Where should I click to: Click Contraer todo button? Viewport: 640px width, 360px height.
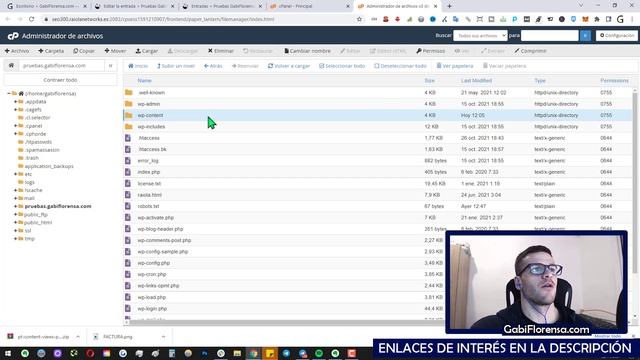click(x=60, y=80)
